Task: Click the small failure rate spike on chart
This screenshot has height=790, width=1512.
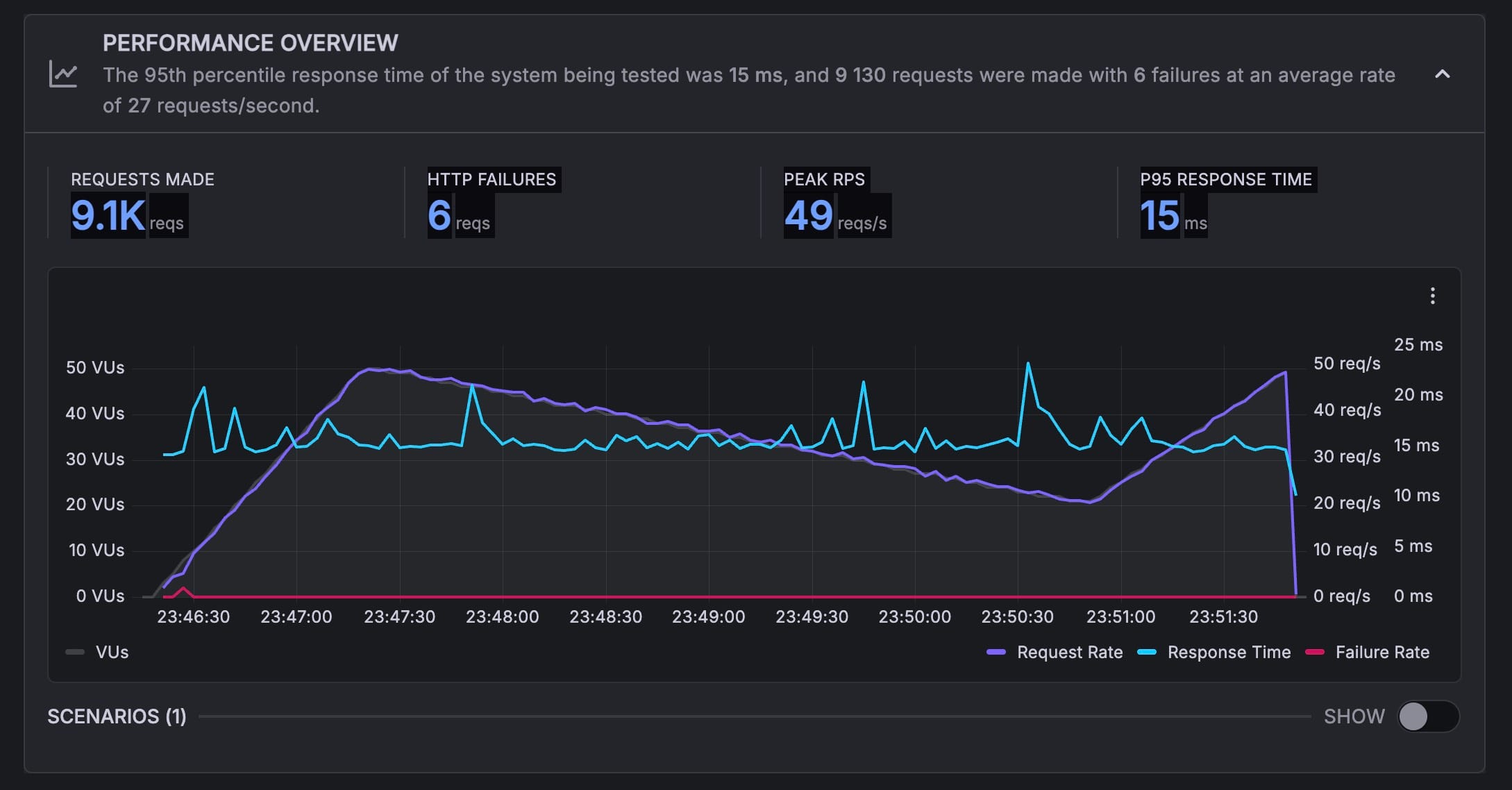Action: click(183, 589)
